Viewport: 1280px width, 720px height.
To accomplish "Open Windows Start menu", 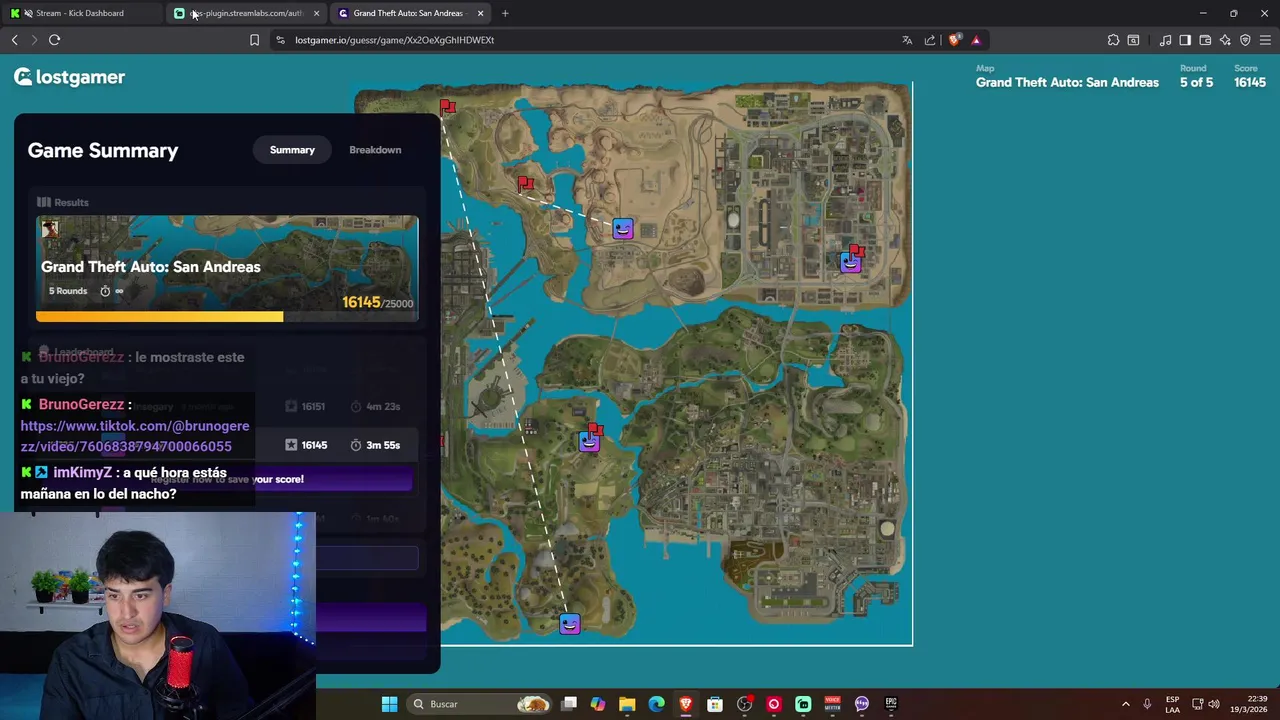I will click(389, 704).
